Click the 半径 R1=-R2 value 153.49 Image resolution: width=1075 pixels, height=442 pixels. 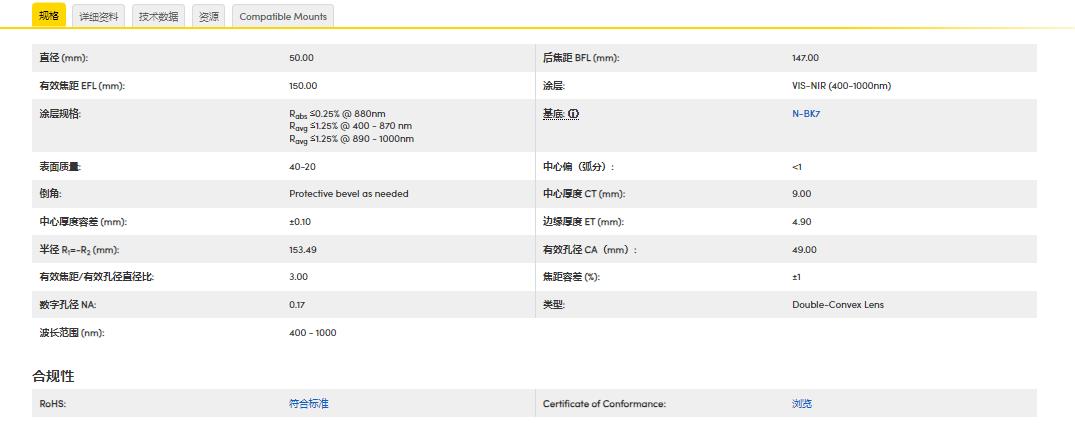(302, 250)
